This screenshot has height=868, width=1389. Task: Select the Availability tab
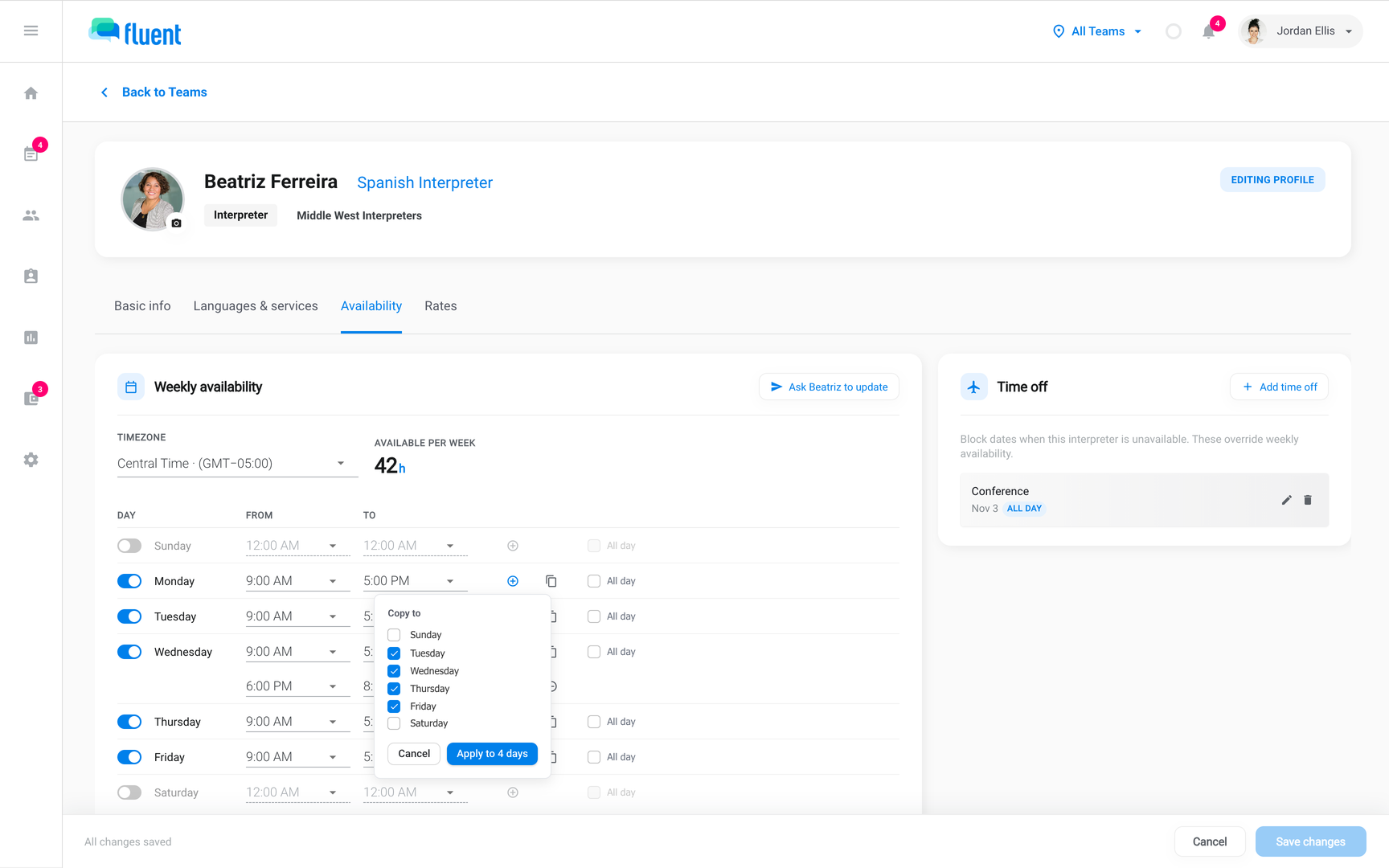371,306
